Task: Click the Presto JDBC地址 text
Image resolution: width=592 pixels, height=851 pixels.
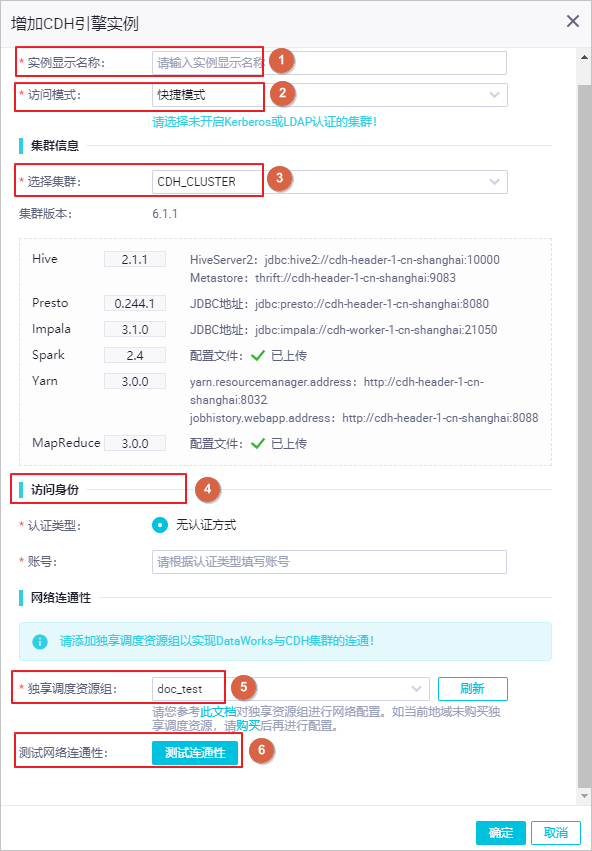Action: 339,304
